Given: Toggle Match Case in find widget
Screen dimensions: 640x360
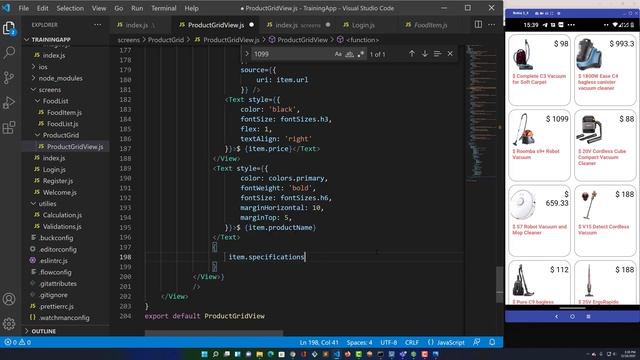Looking at the screenshot, I should pos(338,54).
